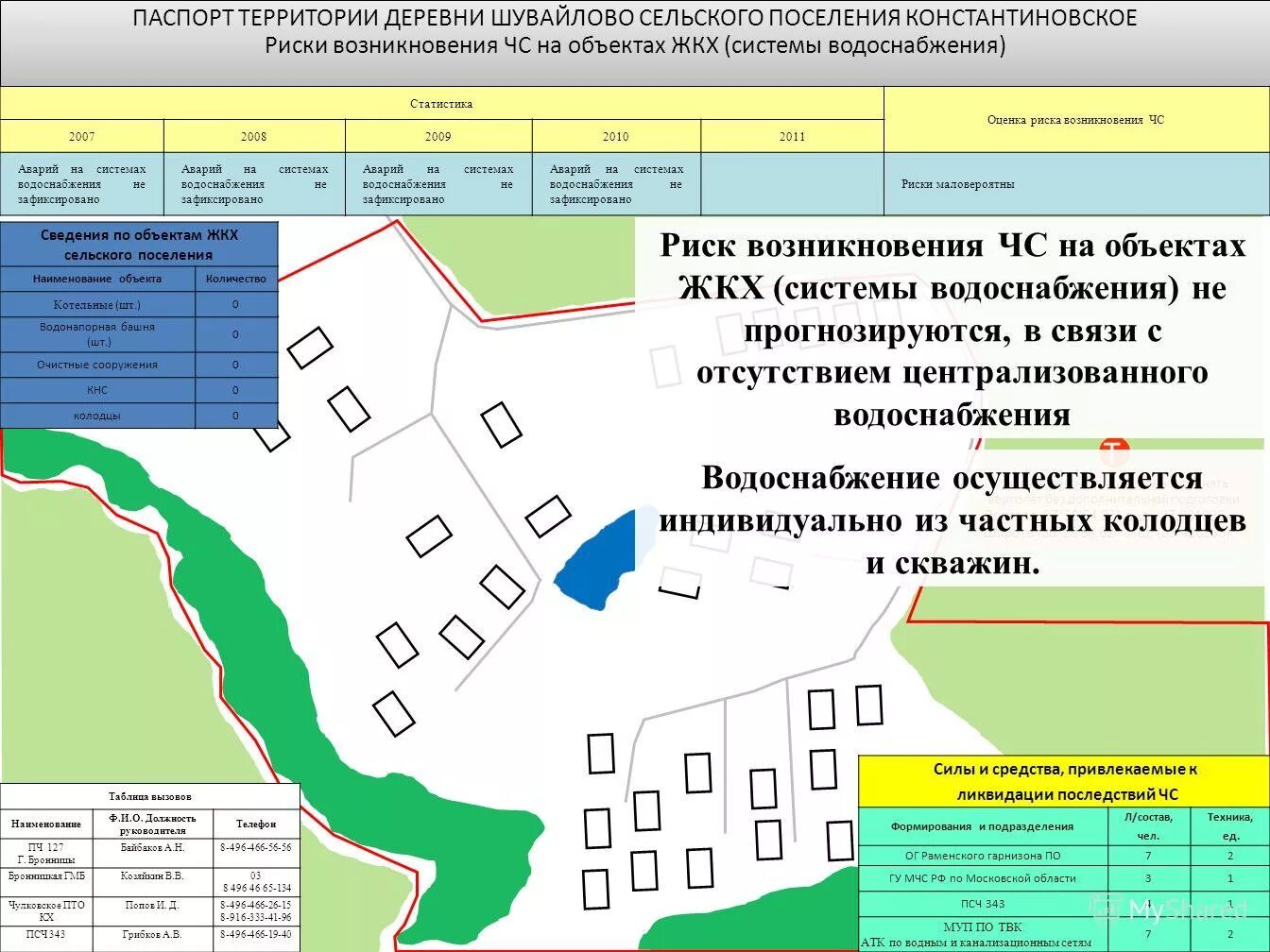The image size is (1270, 952).
Task: Select the 'ПЧ 127 Г. Бронницы' cell
Action: (46, 854)
